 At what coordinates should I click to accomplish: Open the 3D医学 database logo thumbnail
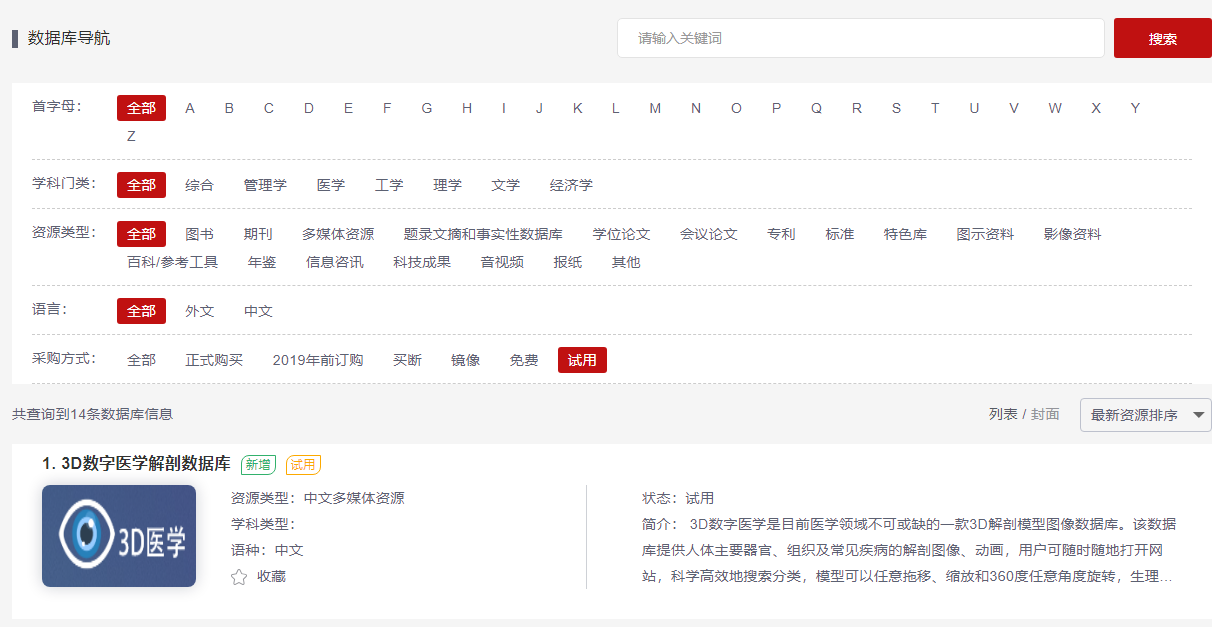tap(119, 536)
